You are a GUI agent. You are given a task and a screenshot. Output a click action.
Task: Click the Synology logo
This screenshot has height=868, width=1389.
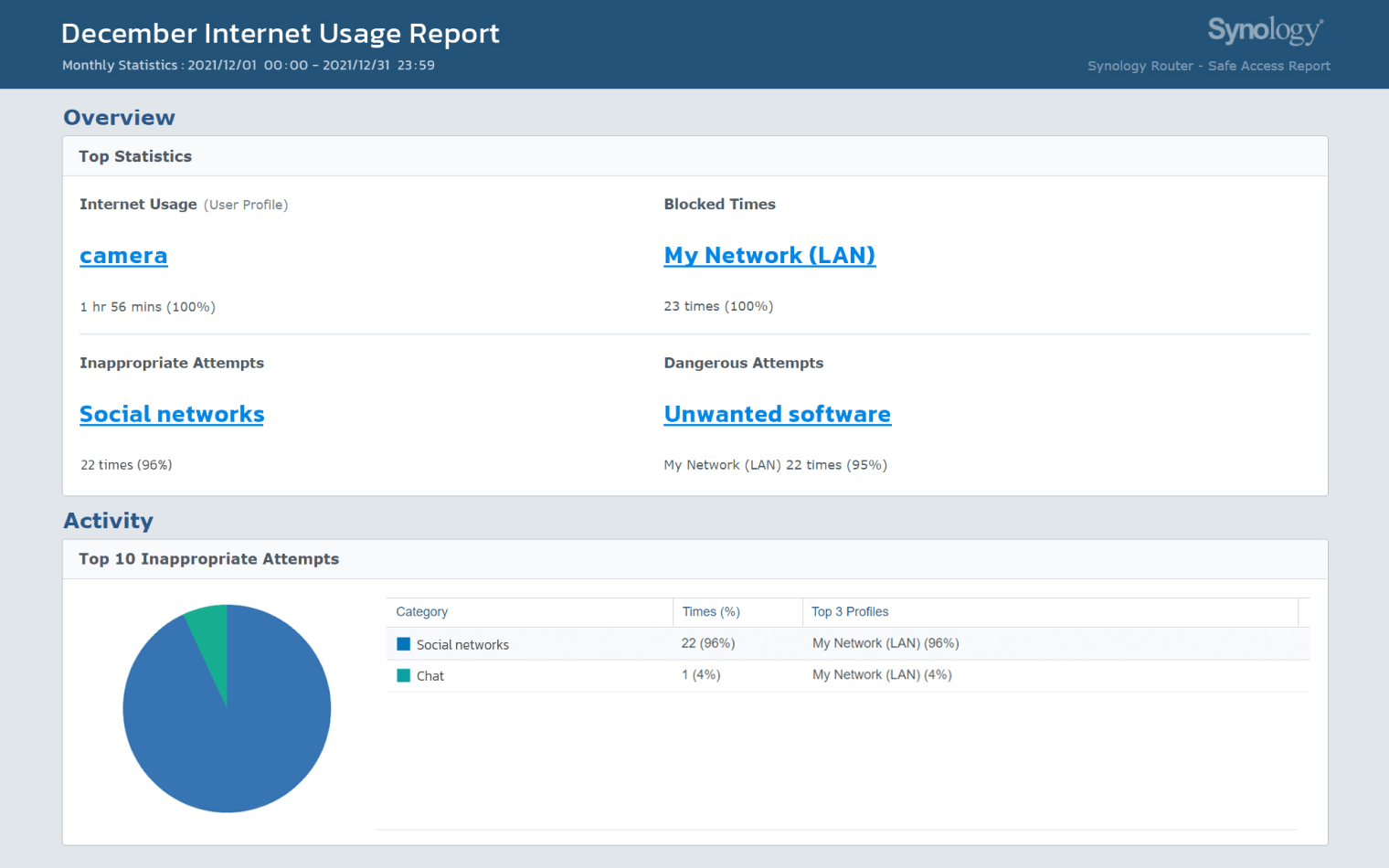click(1265, 29)
